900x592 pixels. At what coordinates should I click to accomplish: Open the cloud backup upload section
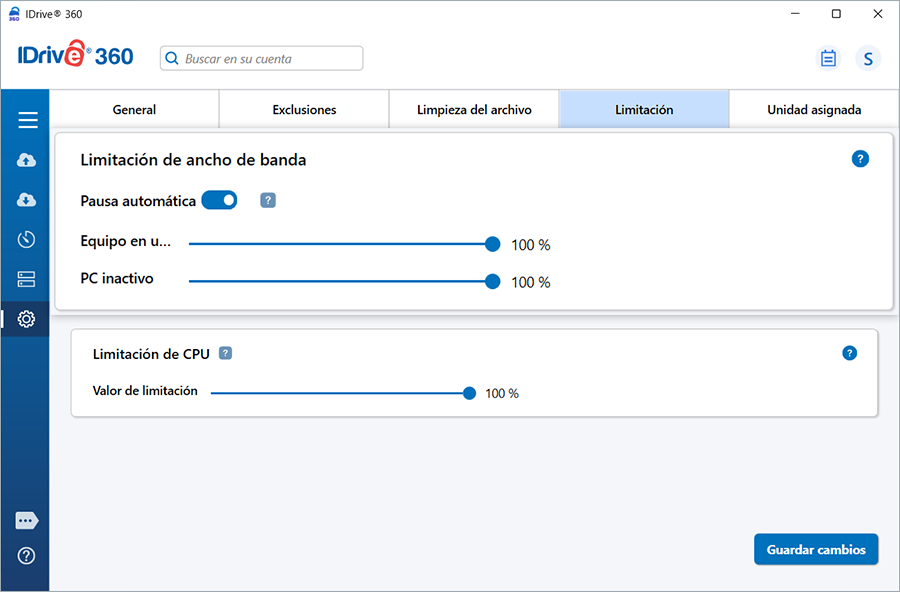coord(27,160)
